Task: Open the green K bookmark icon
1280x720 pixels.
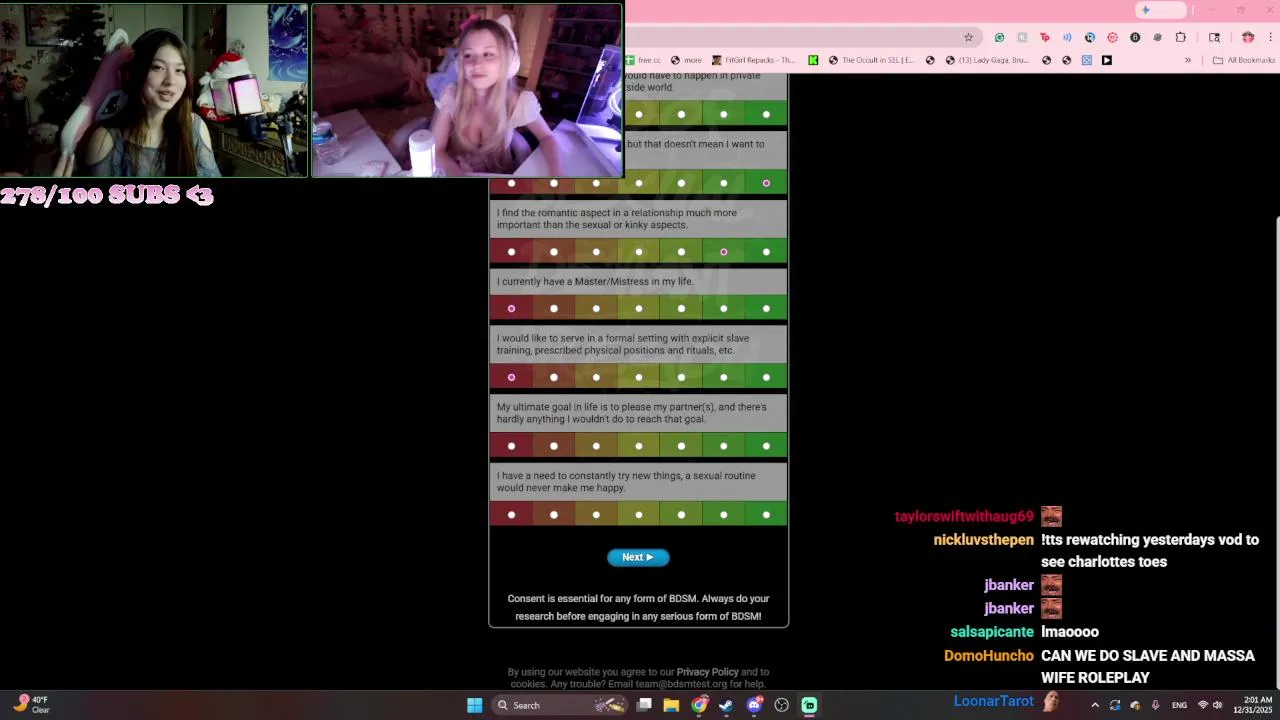Action: click(x=813, y=60)
